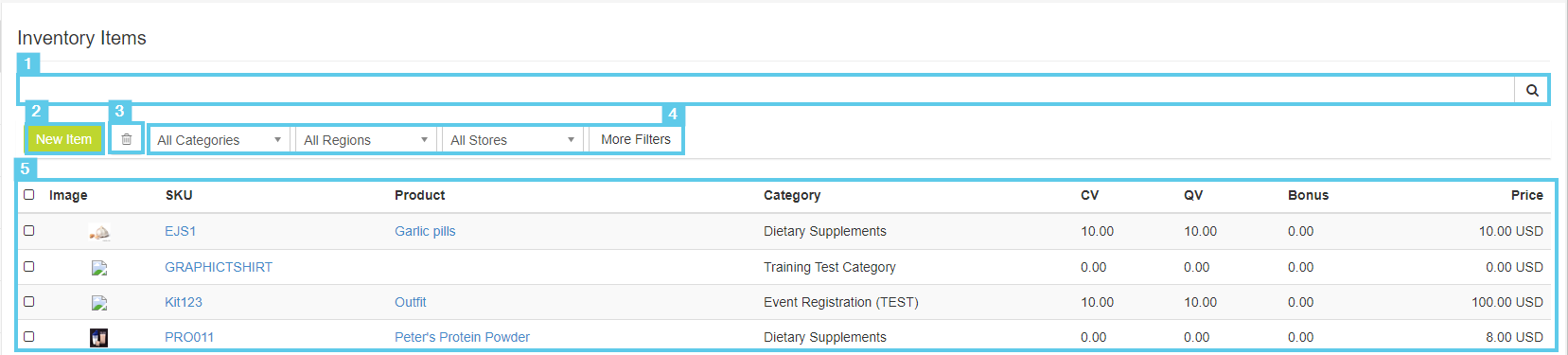Check the EJS1 row checkbox
This screenshot has height=355, width=1568.
(x=28, y=230)
